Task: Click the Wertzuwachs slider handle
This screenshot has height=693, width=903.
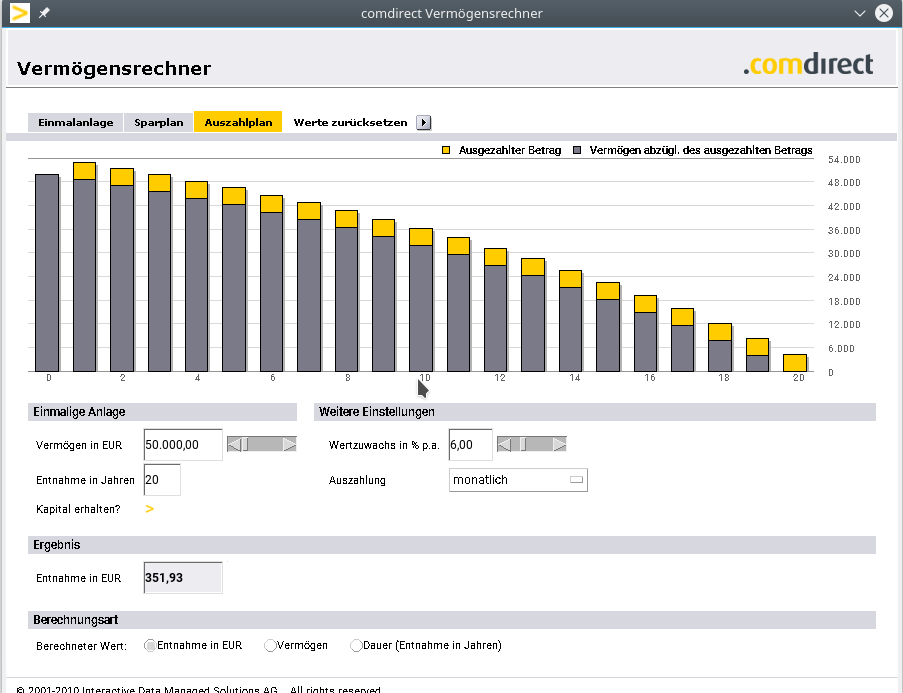Action: coord(522,444)
